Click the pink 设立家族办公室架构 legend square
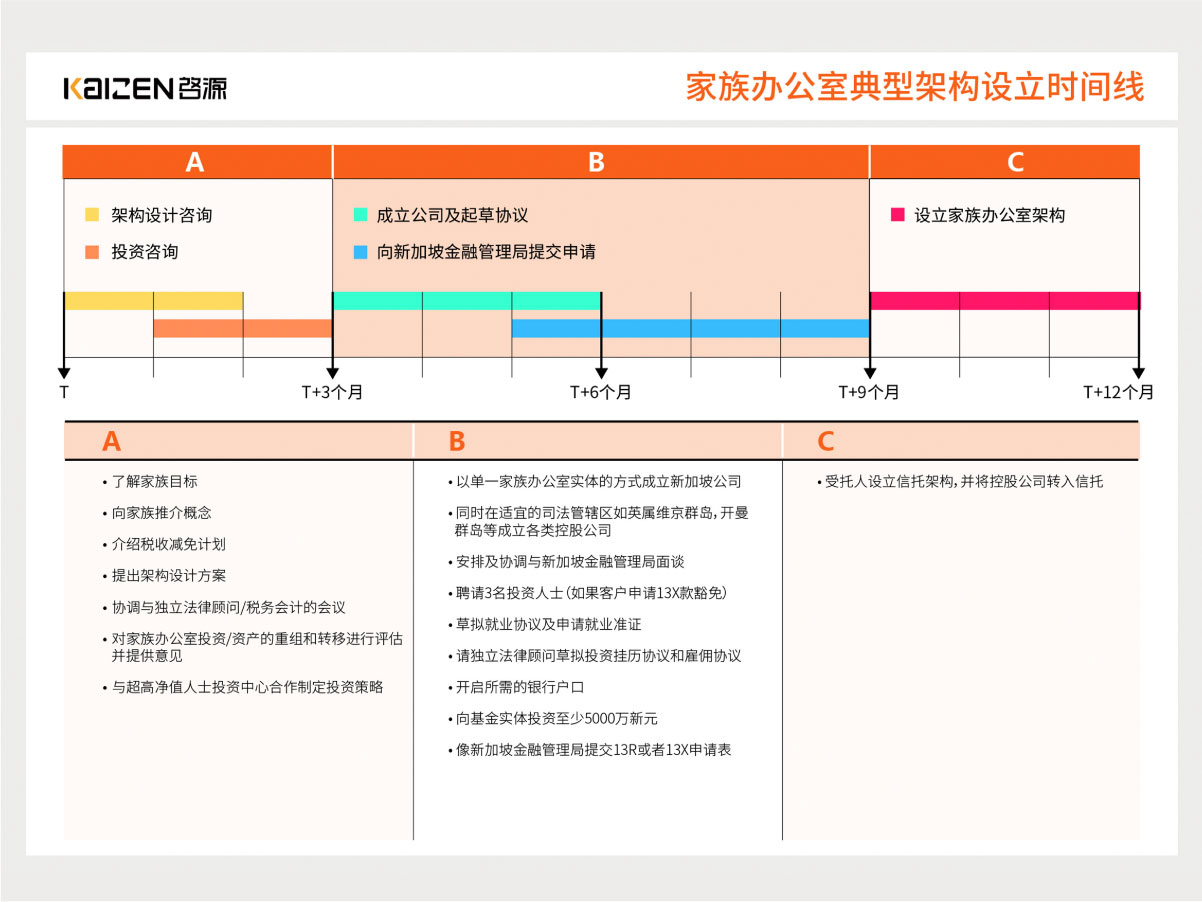Image resolution: width=1202 pixels, height=902 pixels. 897,215
